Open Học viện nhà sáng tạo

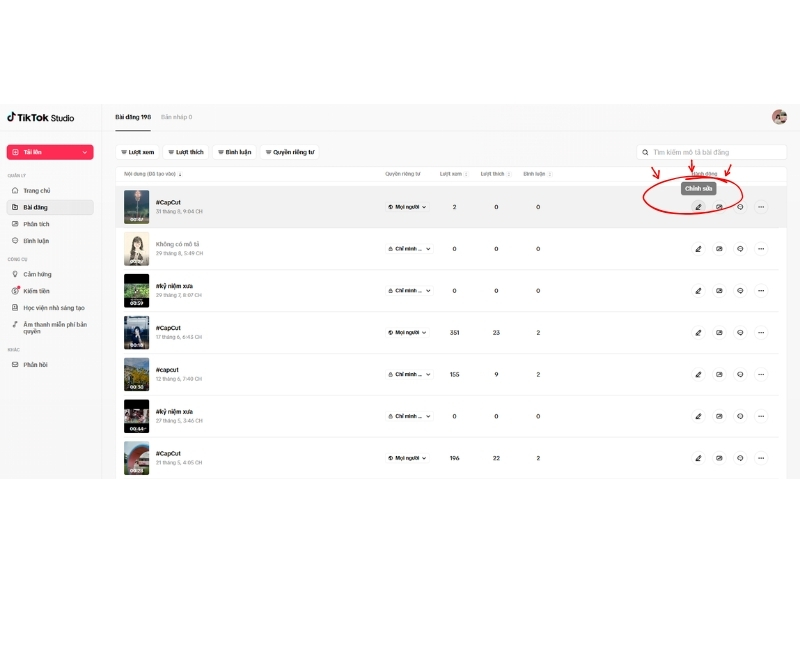pyautogui.click(x=50, y=308)
